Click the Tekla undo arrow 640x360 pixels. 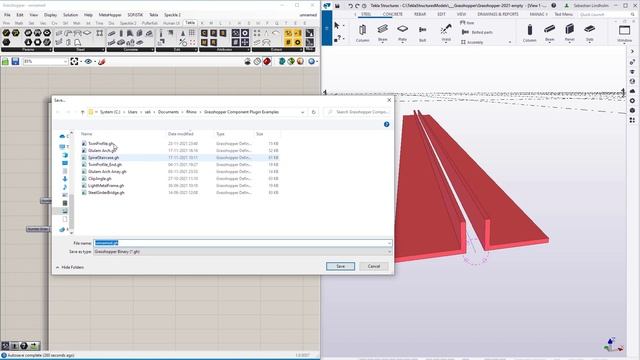click(x=350, y=6)
